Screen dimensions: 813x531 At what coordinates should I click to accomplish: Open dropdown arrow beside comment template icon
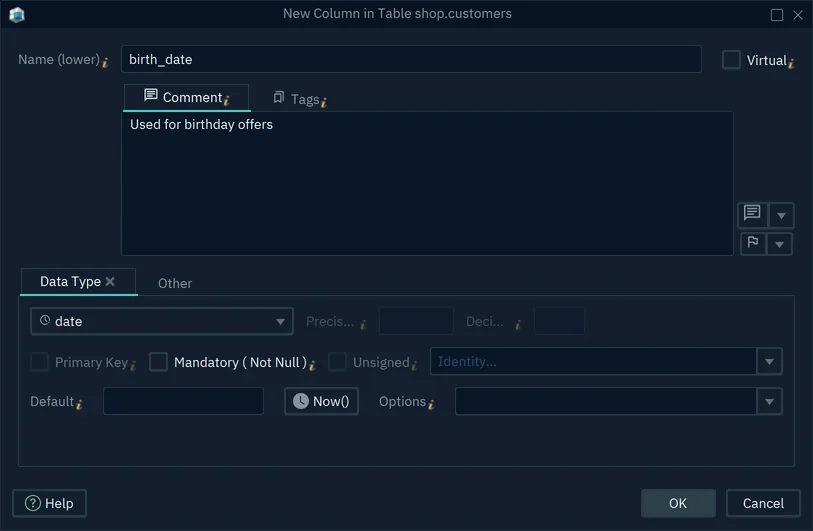[781, 215]
